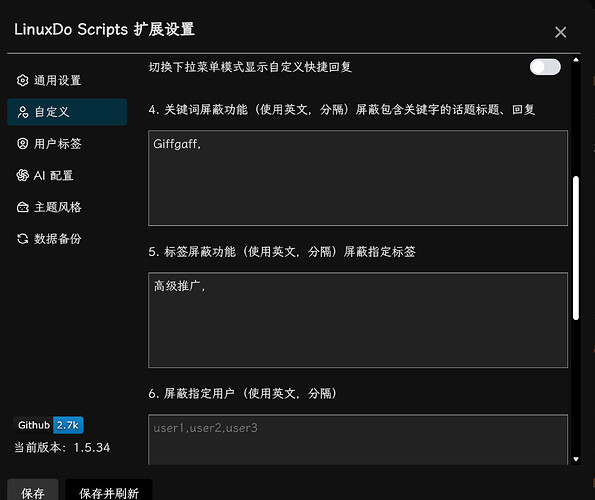Close the LinuxDo Scripts settings dialog
Image resolution: width=595 pixels, height=500 pixels.
560,32
